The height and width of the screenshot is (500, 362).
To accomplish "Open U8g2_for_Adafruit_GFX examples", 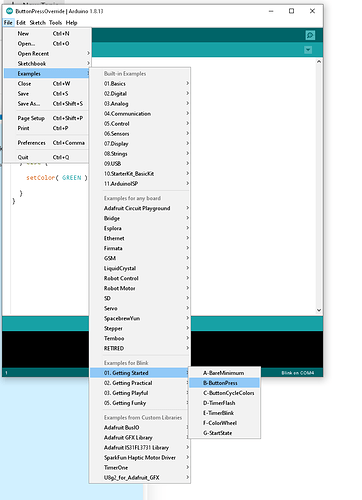I will click(x=140, y=478).
